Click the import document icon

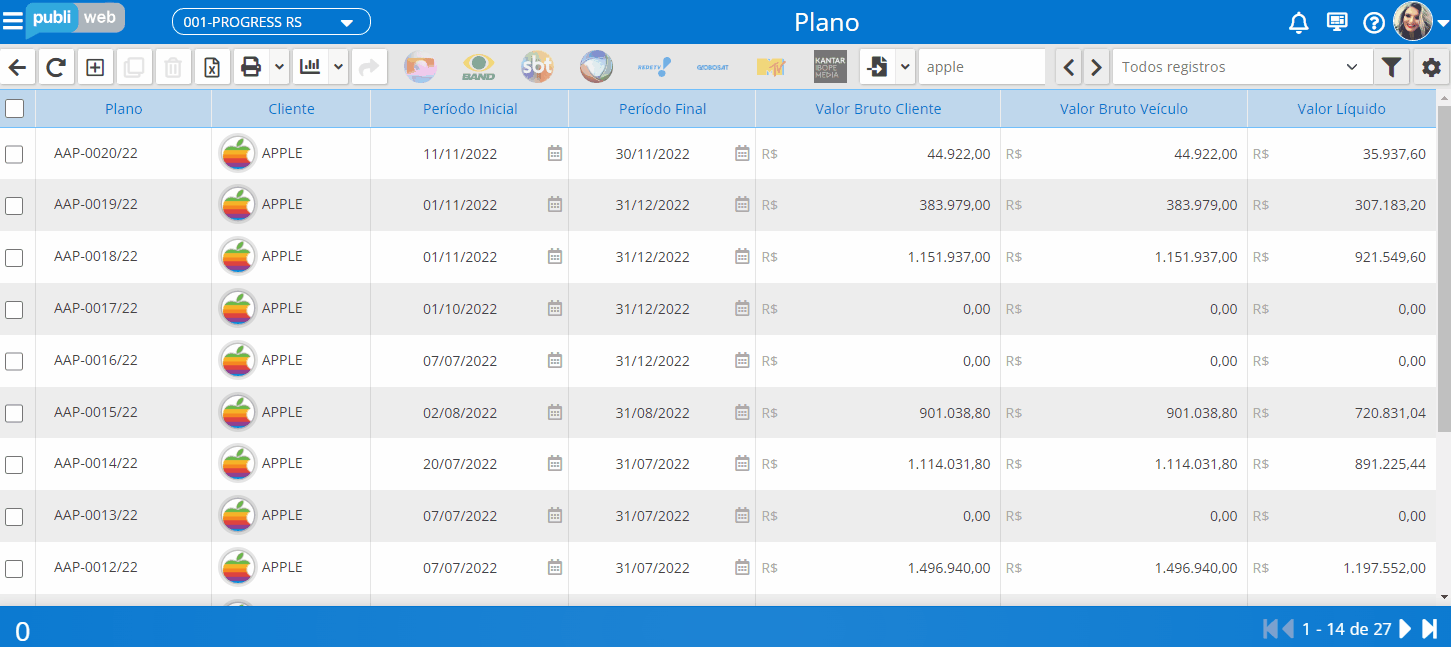point(877,67)
